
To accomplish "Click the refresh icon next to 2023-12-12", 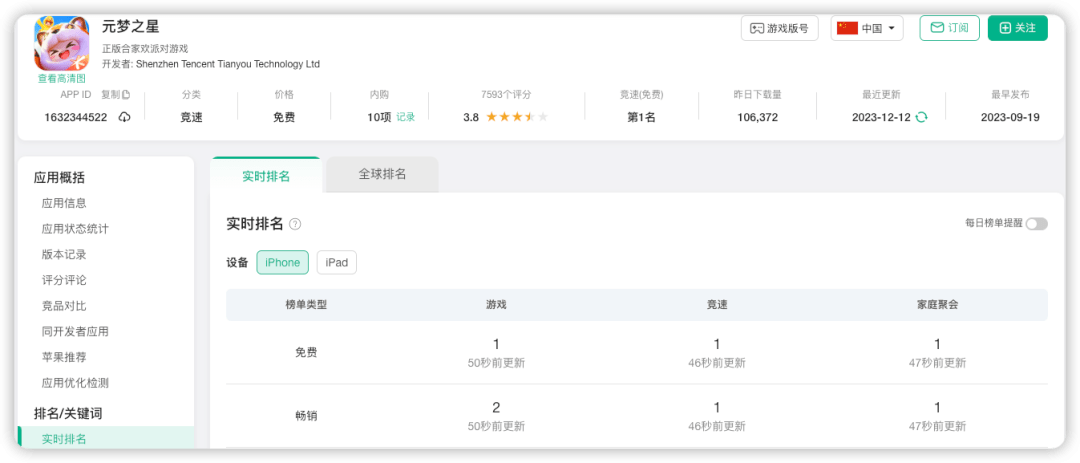I will [x=921, y=117].
